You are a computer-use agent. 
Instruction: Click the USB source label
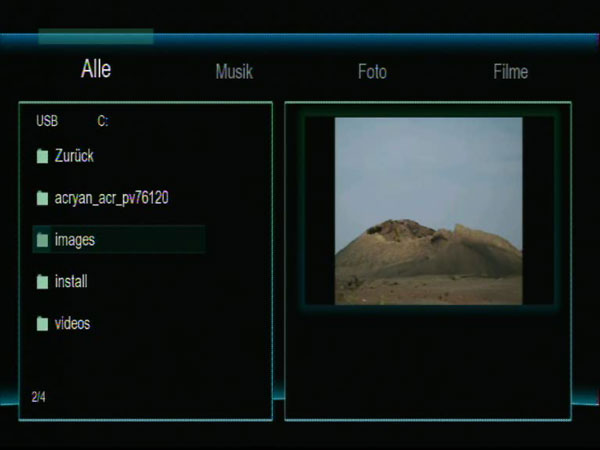47,121
